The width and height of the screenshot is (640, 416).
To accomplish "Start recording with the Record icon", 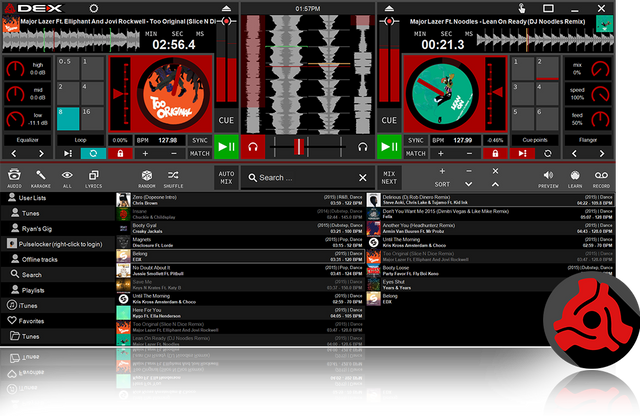I will (x=601, y=176).
